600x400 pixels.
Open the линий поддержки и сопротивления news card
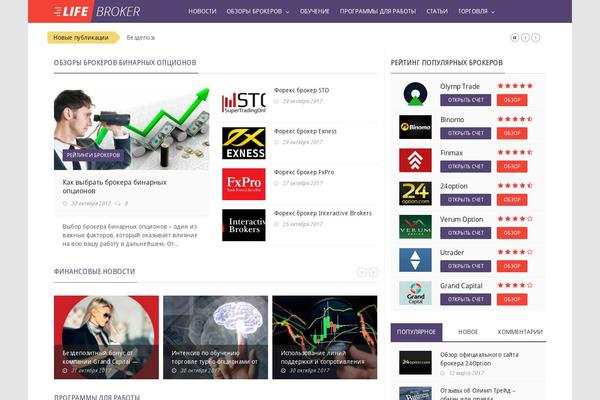click(324, 337)
